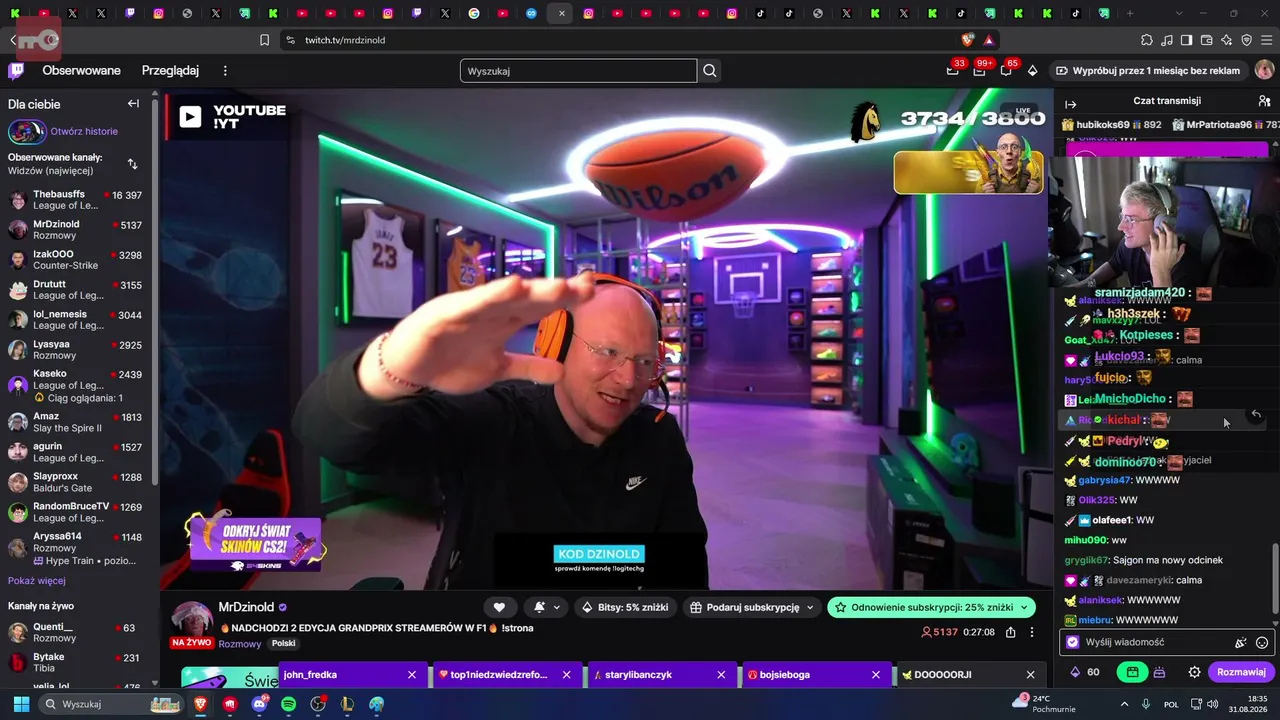This screenshot has width=1280, height=720.
Task: Open the Brave main hamburger menu
Action: (1267, 40)
